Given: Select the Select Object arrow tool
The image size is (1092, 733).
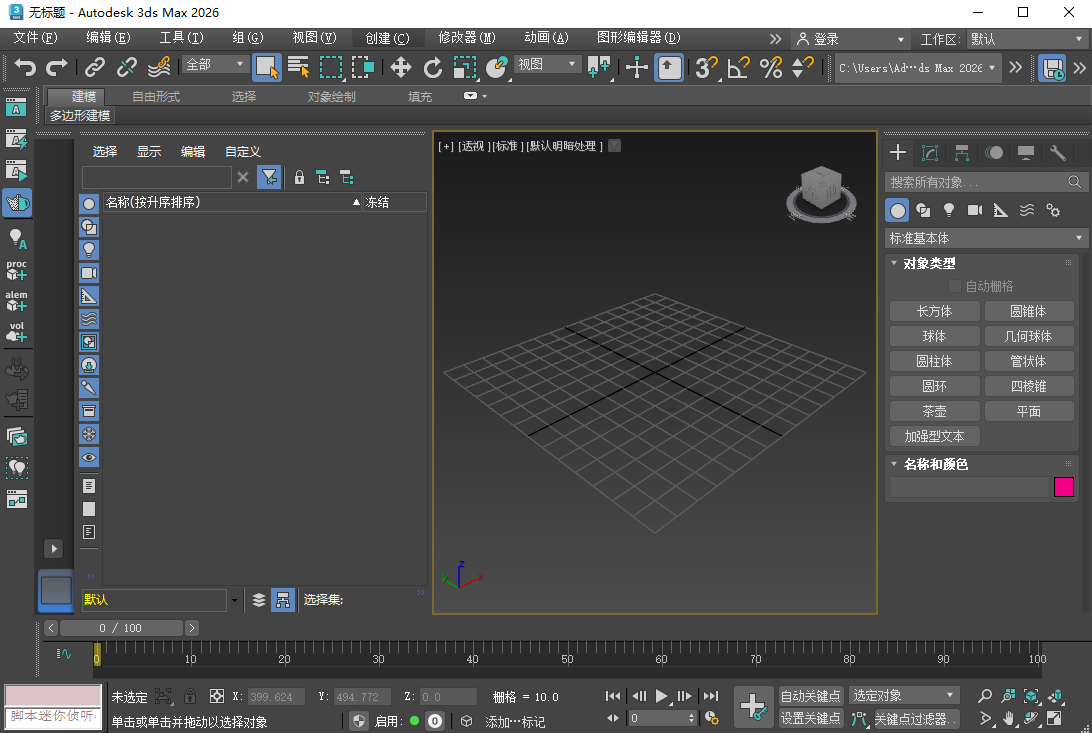Looking at the screenshot, I should [x=267, y=66].
